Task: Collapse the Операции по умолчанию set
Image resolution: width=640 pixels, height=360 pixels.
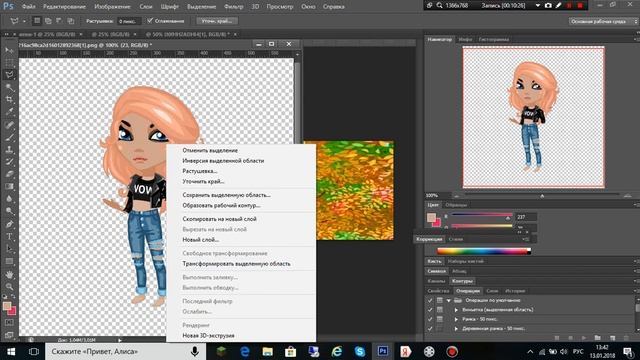Action: point(449,300)
